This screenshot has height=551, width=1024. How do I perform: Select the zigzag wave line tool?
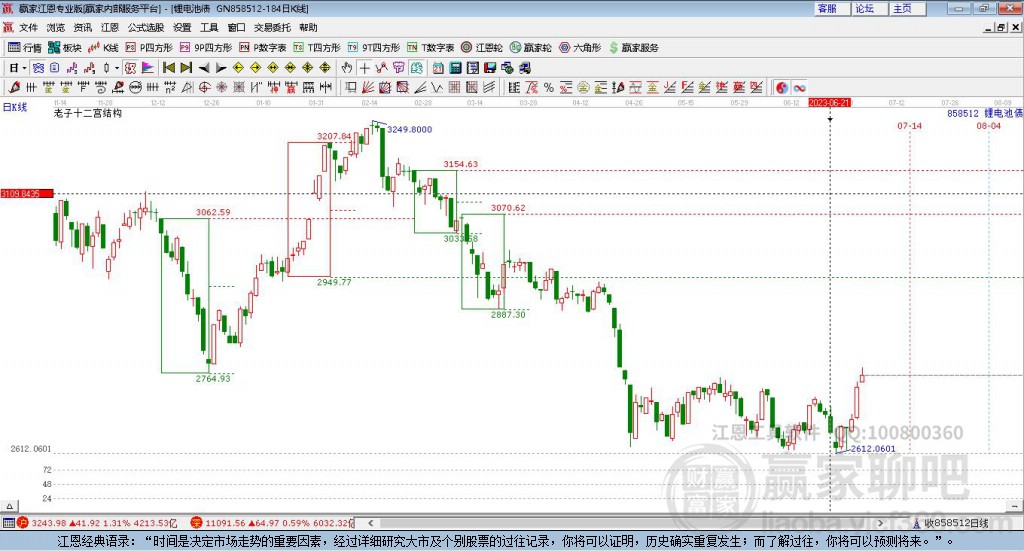pyautogui.click(x=436, y=87)
